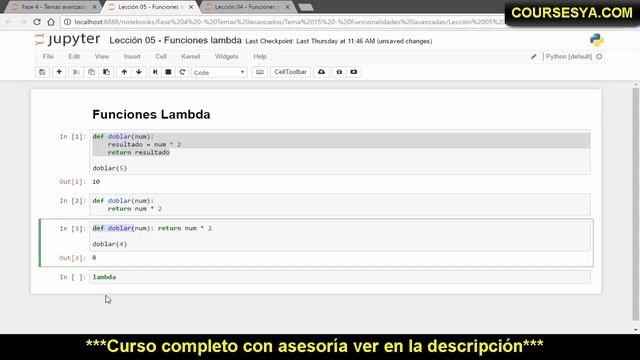640x360 pixels.
Task: Open the Cell menu
Action: 161,56
